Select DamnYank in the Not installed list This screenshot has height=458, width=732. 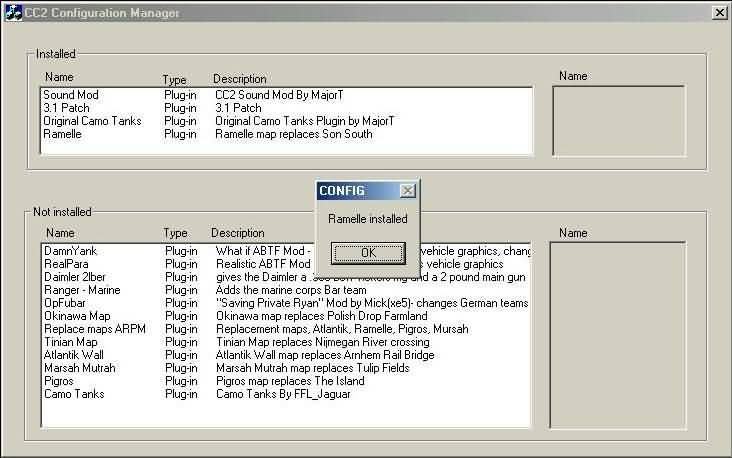[x=70, y=250]
